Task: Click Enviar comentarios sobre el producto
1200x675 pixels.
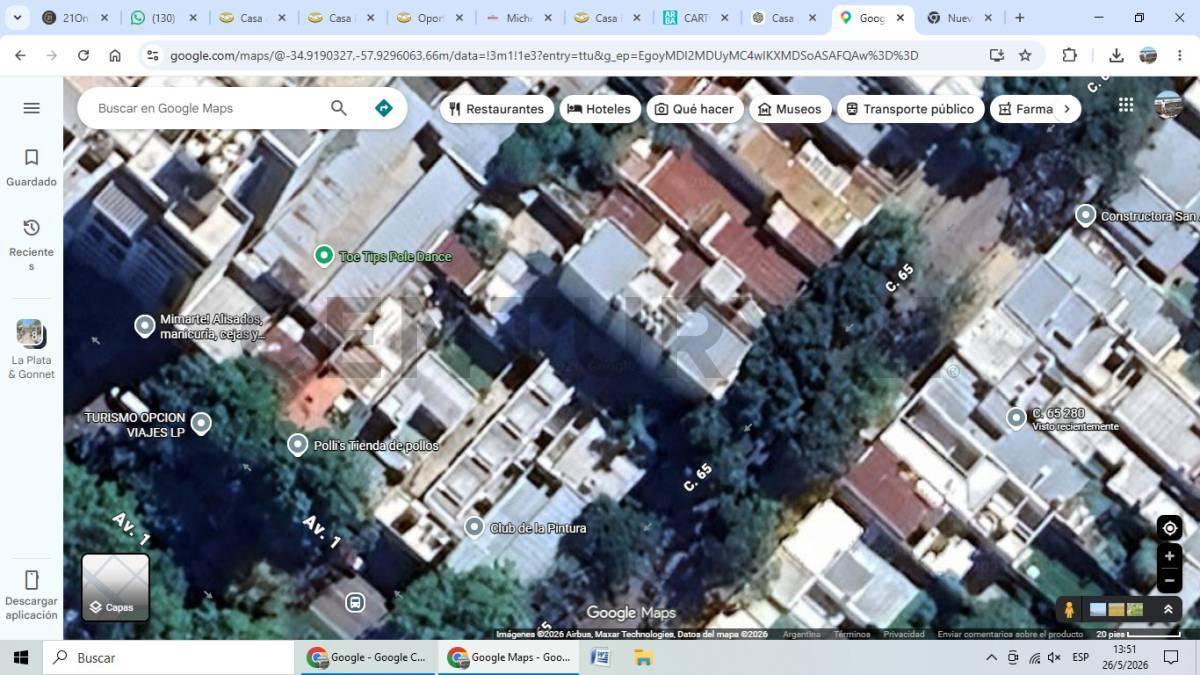Action: 1010,634
